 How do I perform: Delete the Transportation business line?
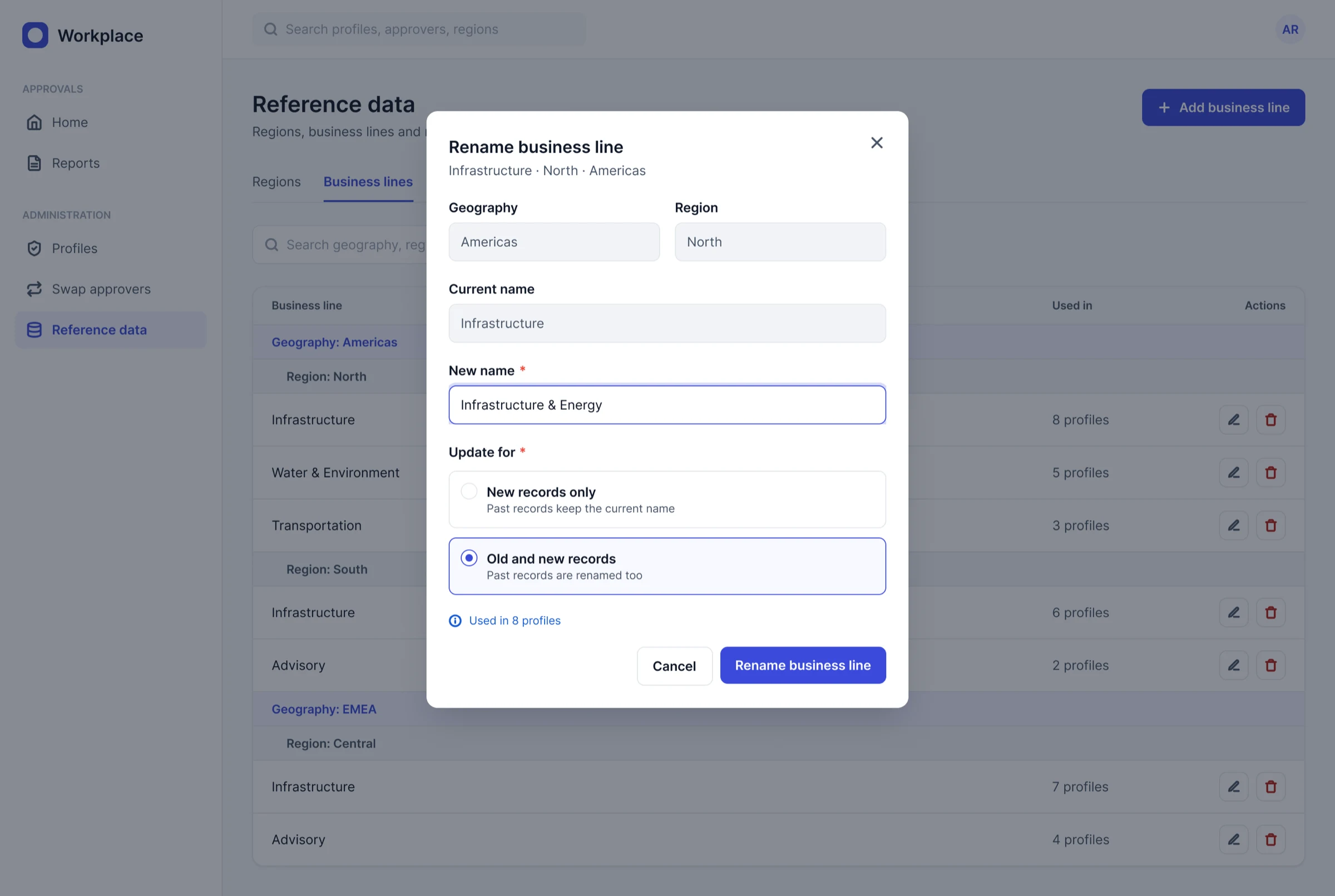pos(1270,525)
